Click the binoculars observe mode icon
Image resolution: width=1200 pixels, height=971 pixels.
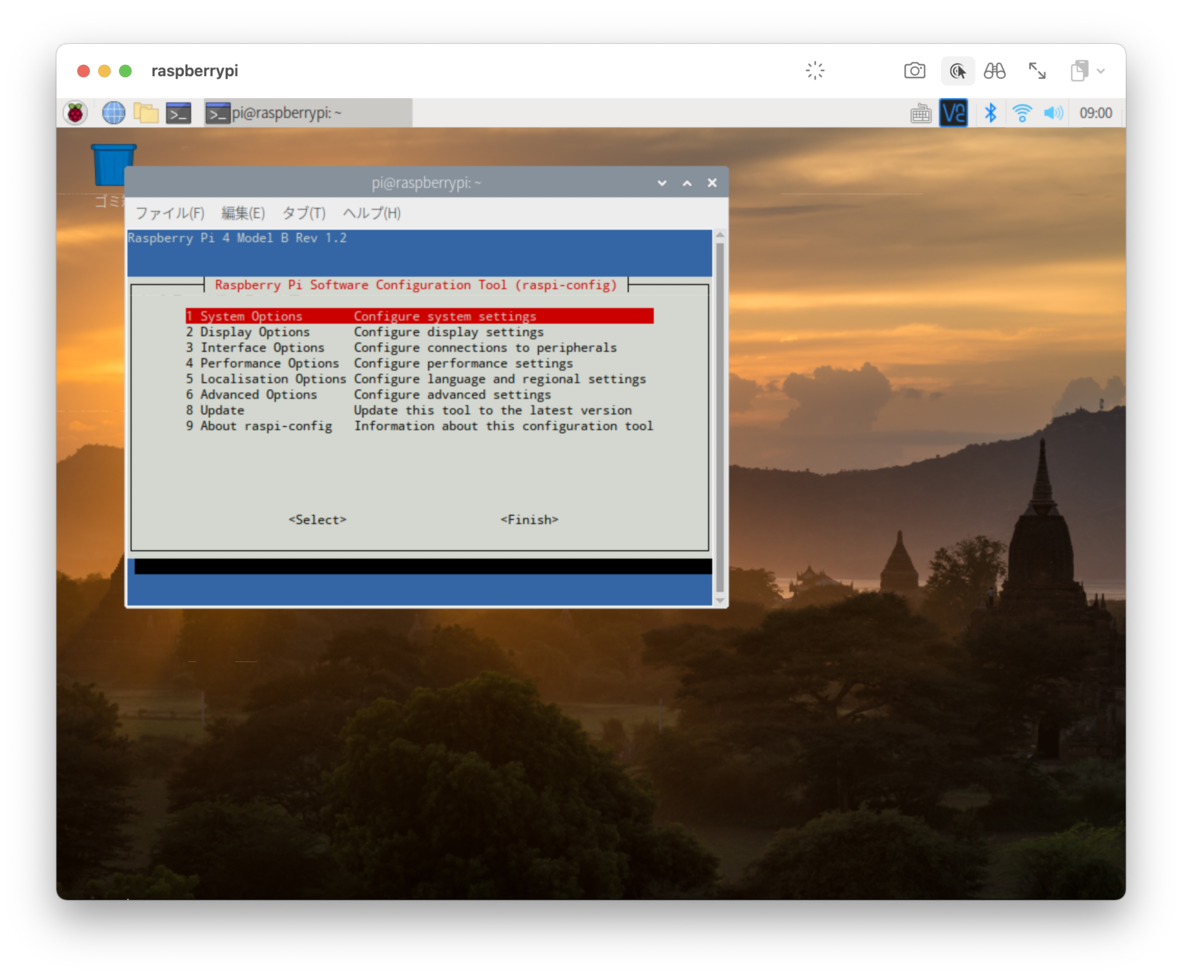(994, 71)
